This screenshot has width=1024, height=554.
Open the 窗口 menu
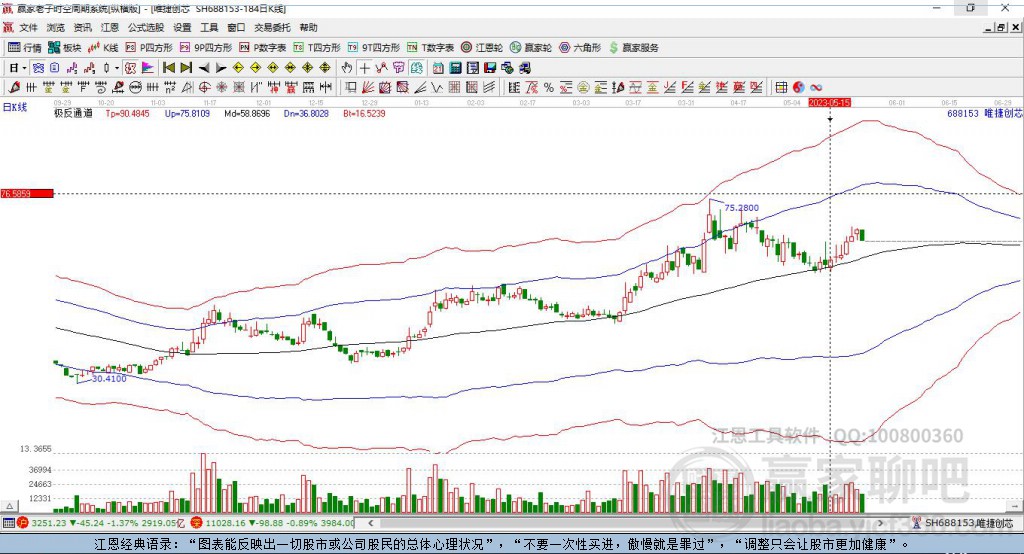click(x=236, y=27)
